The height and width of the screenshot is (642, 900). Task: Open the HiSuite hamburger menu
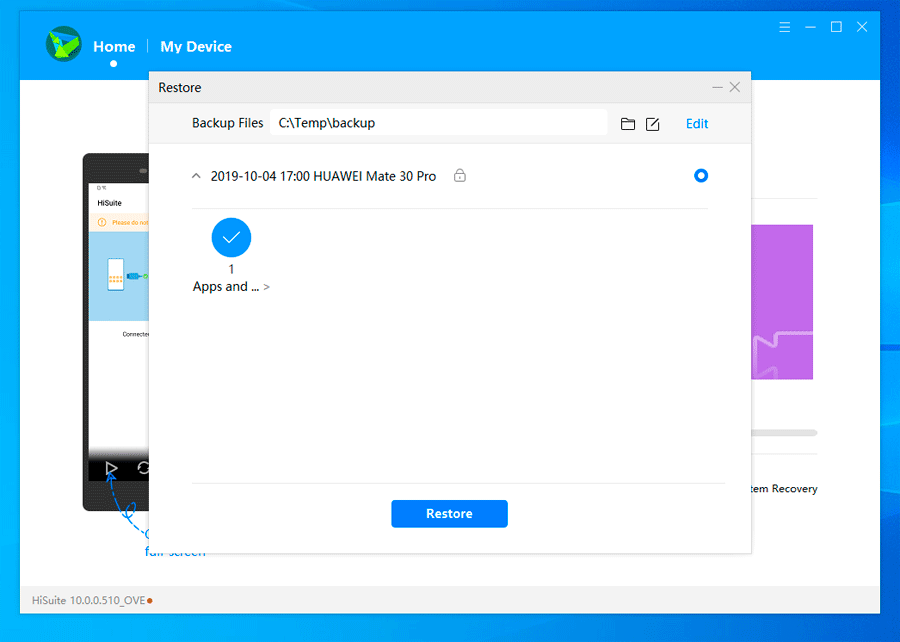[x=785, y=27]
